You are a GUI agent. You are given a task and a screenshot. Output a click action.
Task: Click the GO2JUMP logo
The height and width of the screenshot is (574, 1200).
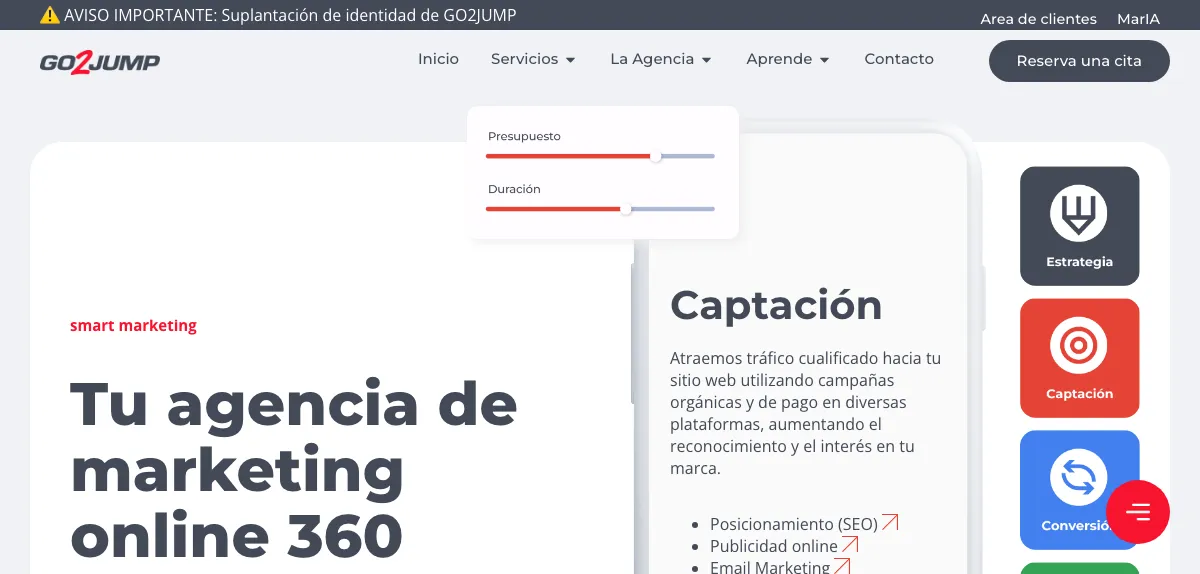[100, 62]
